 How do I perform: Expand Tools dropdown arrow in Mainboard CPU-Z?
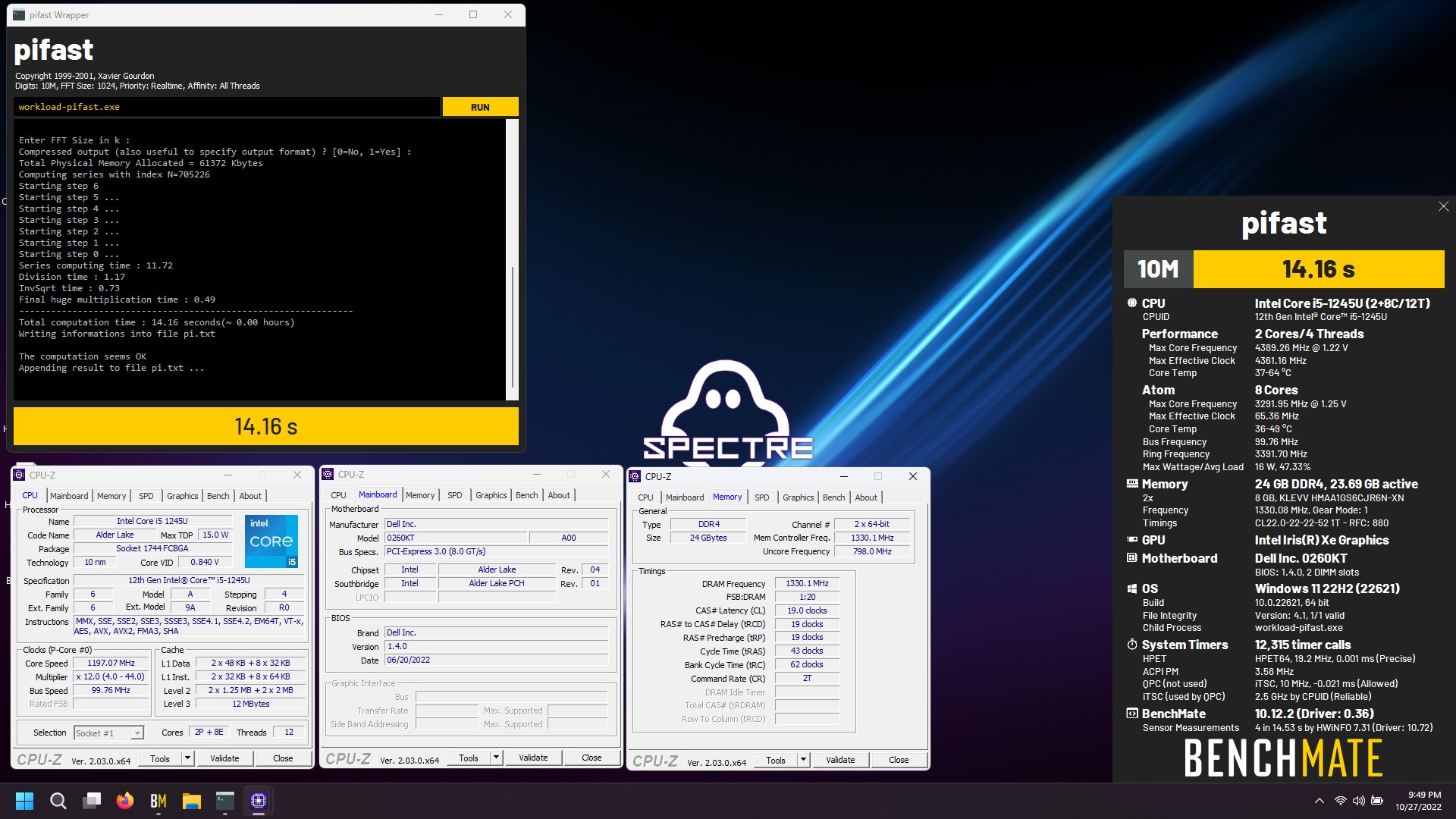[x=496, y=758]
